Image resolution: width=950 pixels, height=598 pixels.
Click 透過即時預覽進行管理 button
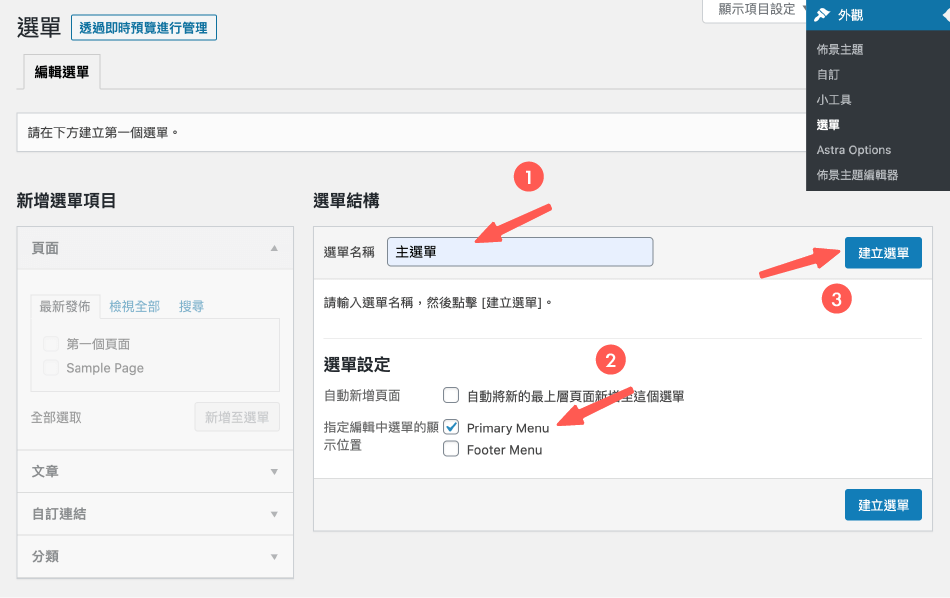click(x=144, y=28)
